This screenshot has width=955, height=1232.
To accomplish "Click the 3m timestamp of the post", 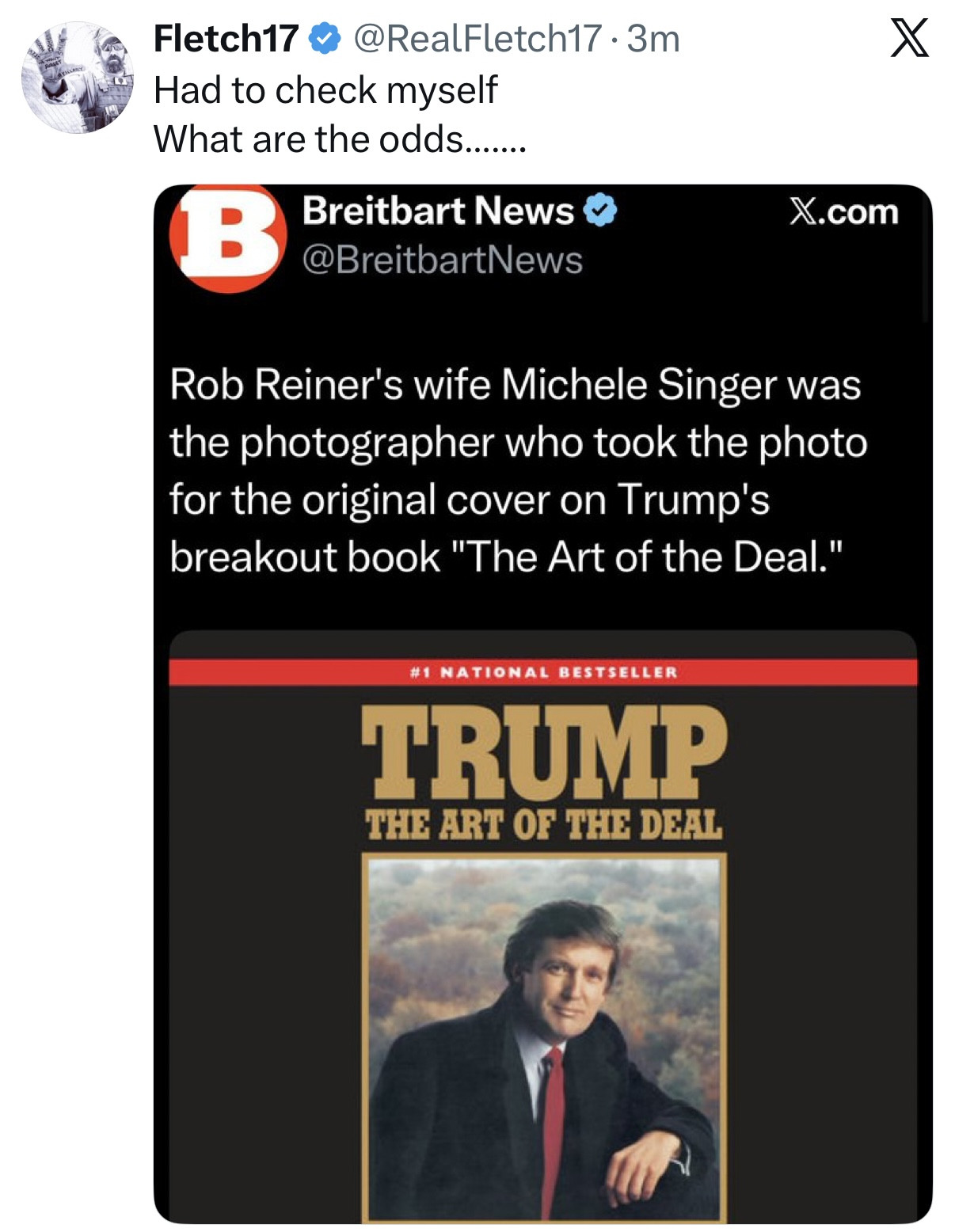I will pos(653,38).
